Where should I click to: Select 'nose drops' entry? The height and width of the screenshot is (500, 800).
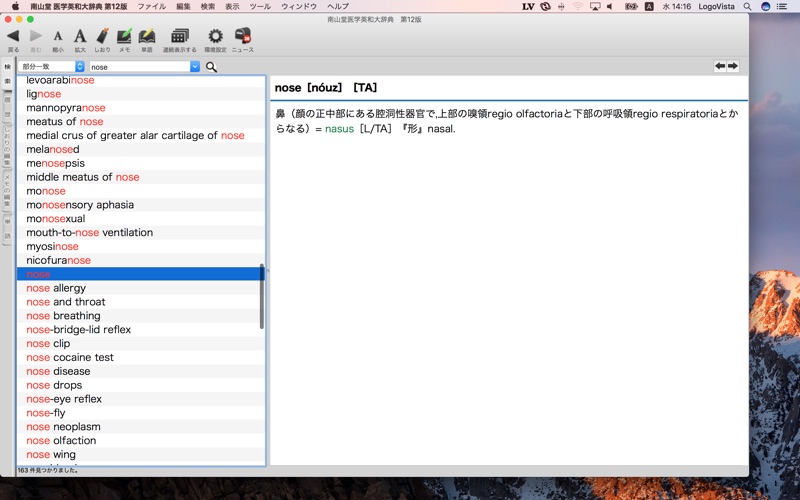141,385
